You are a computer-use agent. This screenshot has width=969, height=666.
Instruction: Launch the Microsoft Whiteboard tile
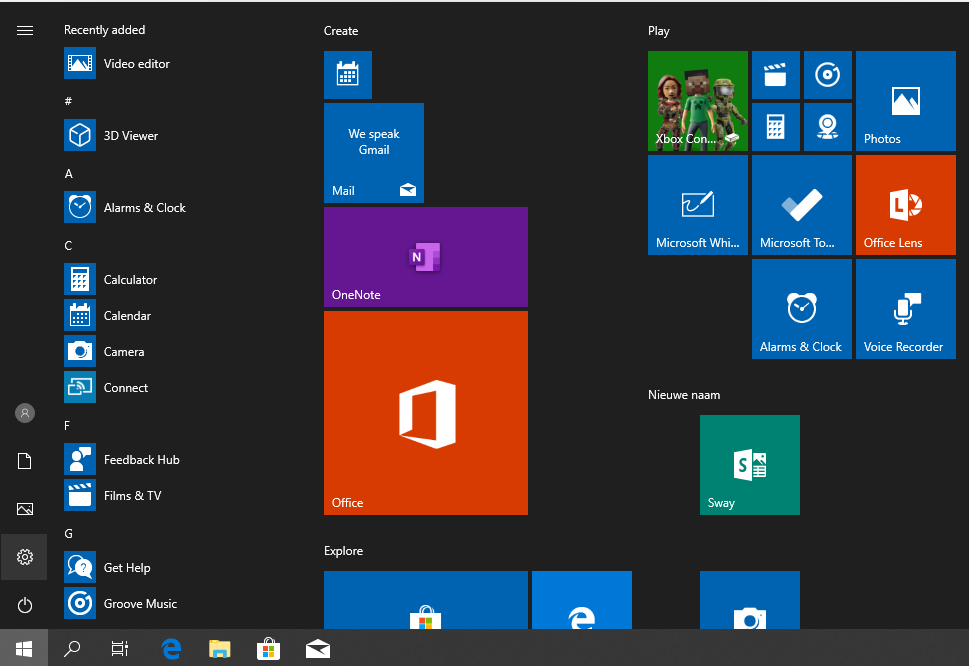click(x=698, y=204)
